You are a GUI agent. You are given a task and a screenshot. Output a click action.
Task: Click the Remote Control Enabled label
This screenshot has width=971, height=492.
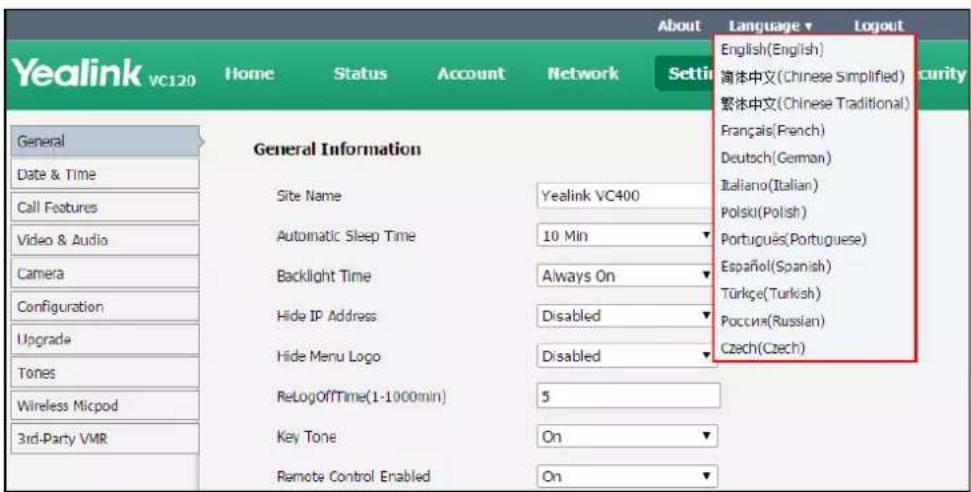click(x=353, y=477)
